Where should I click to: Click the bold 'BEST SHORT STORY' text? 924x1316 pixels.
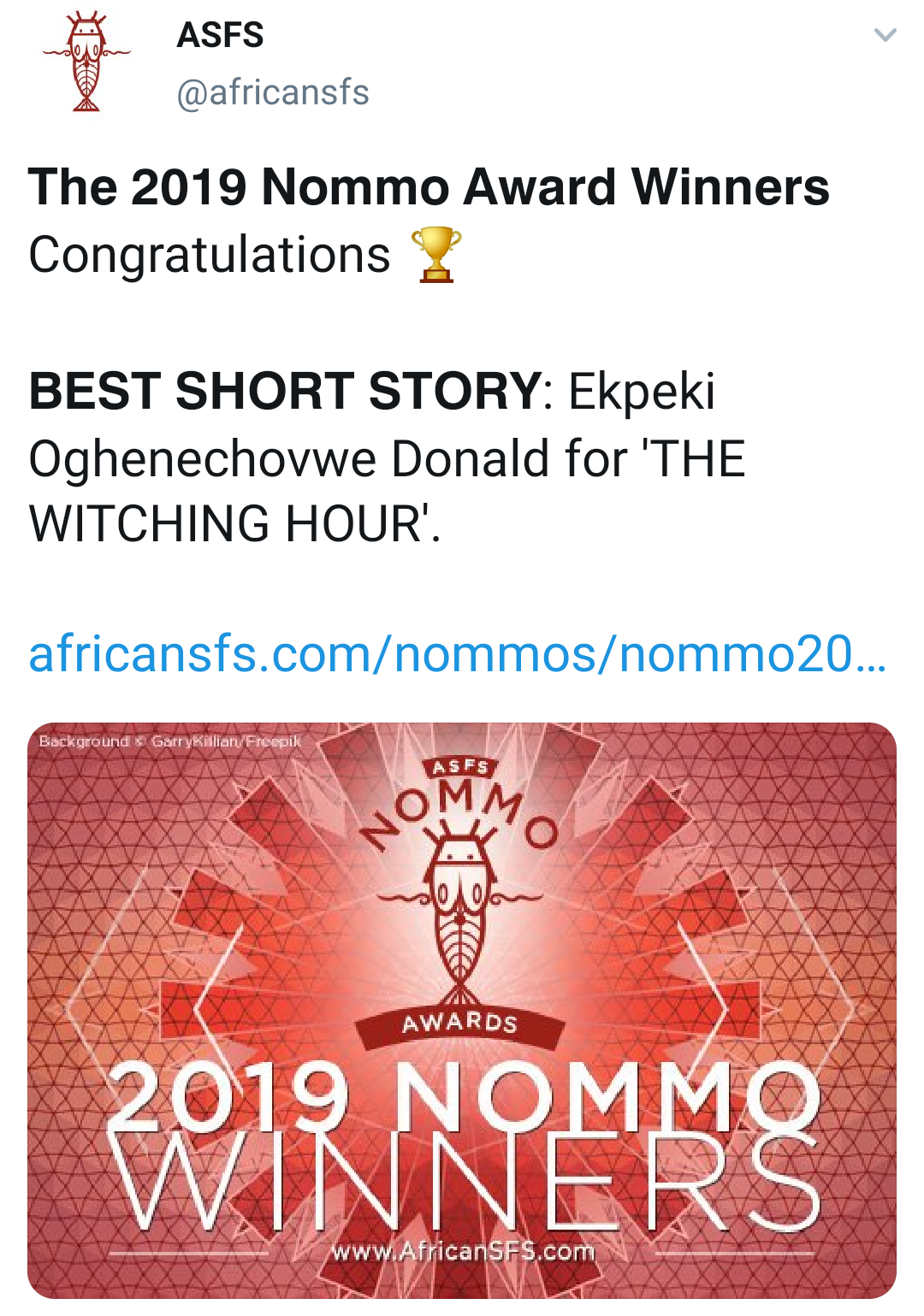[x=285, y=391]
